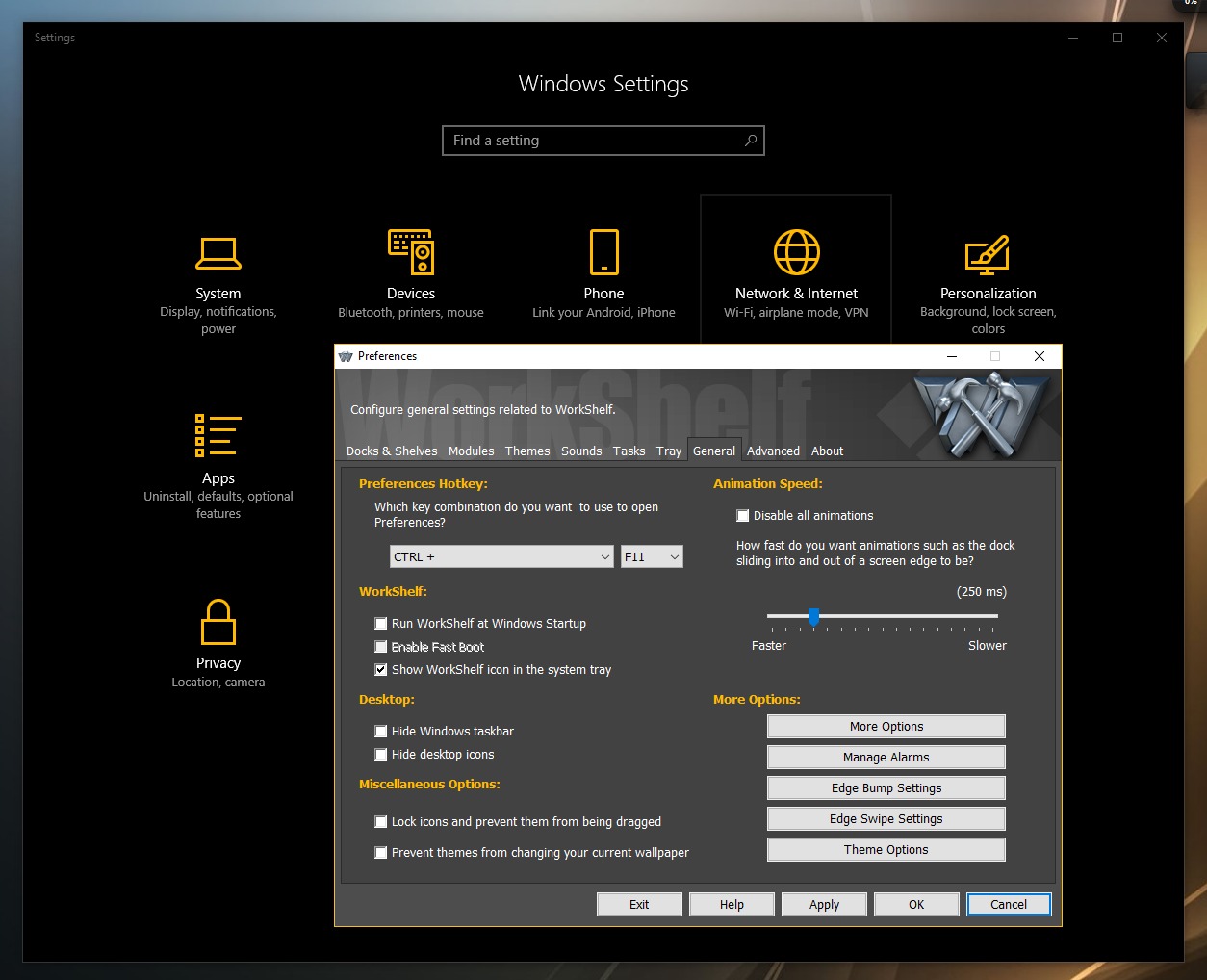Check Prevent themes from changing wallpaper
1207x980 pixels.
(x=381, y=853)
